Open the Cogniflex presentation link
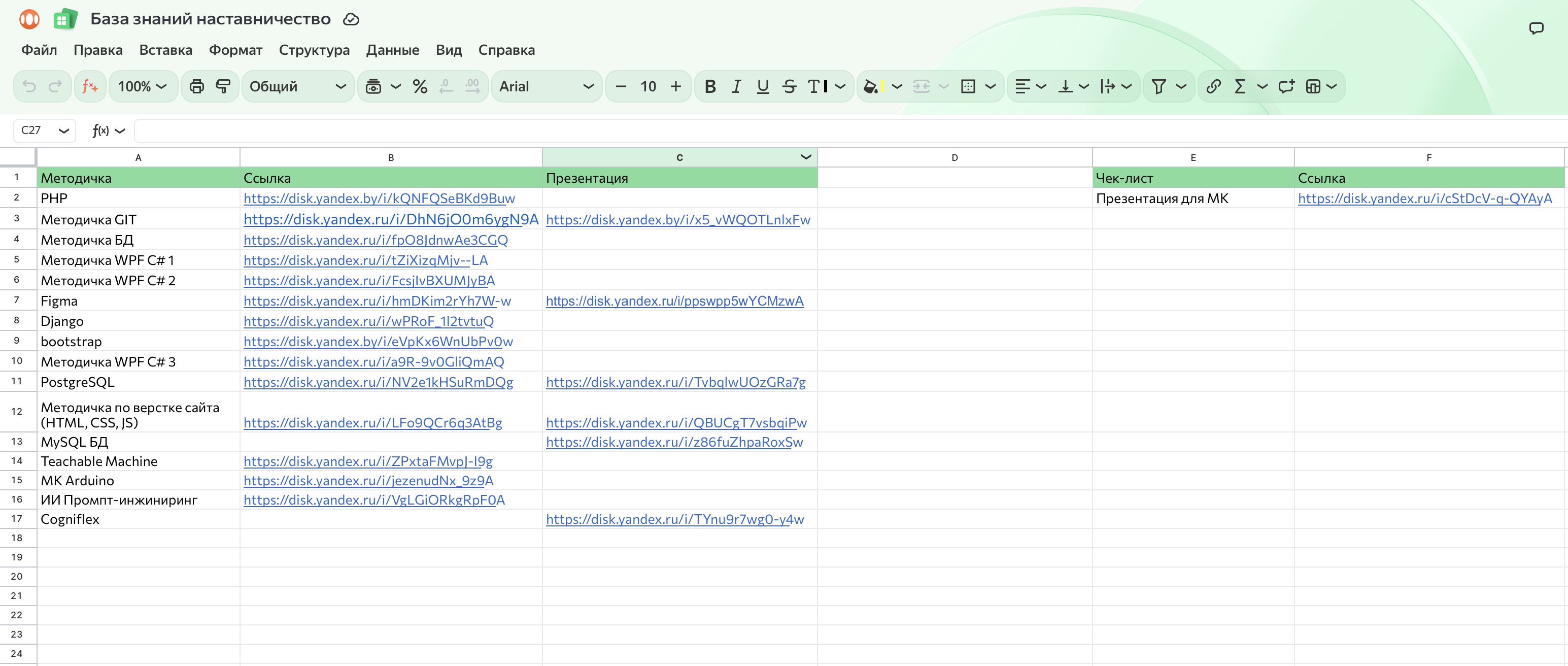Image resolution: width=1568 pixels, height=666 pixels. click(x=674, y=519)
